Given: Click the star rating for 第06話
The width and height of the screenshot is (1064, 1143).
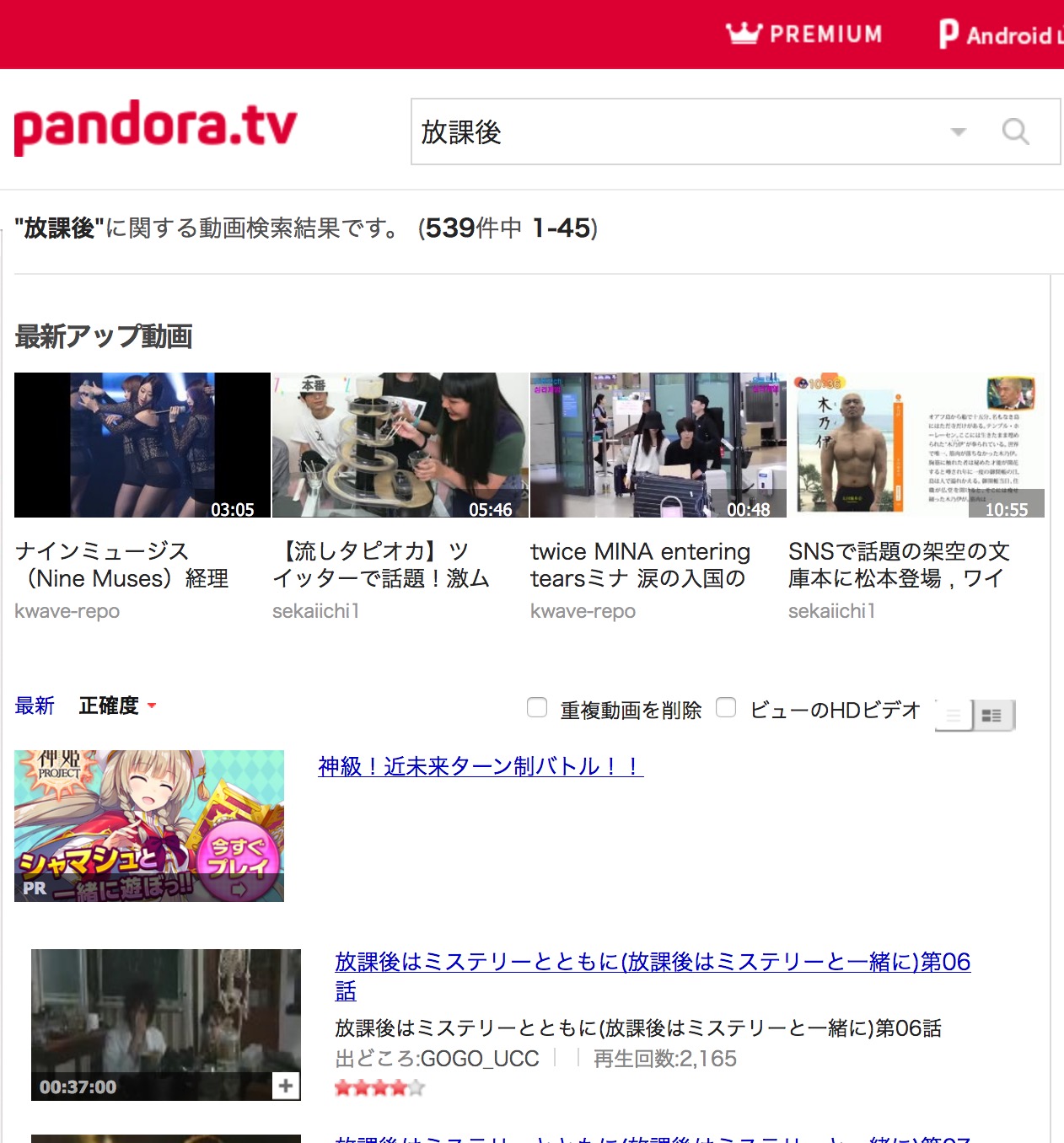Looking at the screenshot, I should point(379,1088).
